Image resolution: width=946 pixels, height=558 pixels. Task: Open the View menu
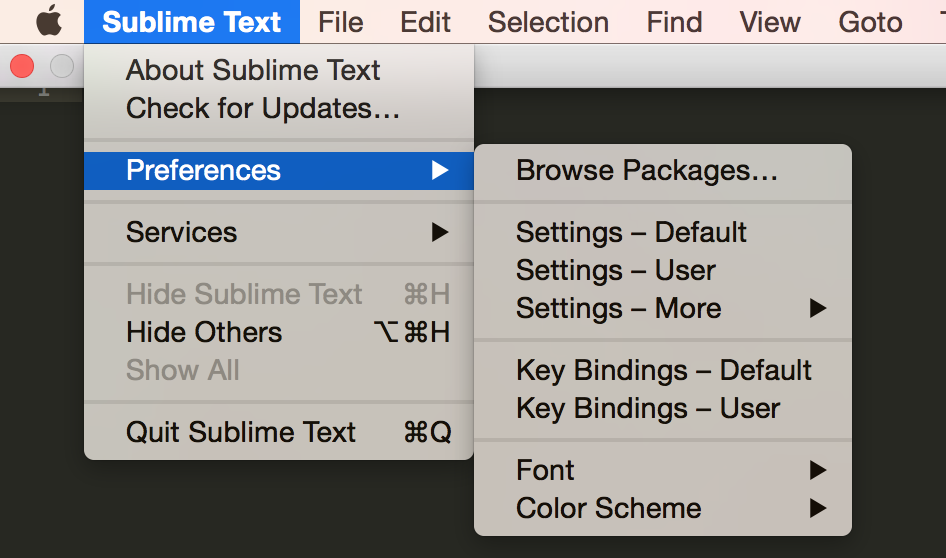tap(770, 22)
